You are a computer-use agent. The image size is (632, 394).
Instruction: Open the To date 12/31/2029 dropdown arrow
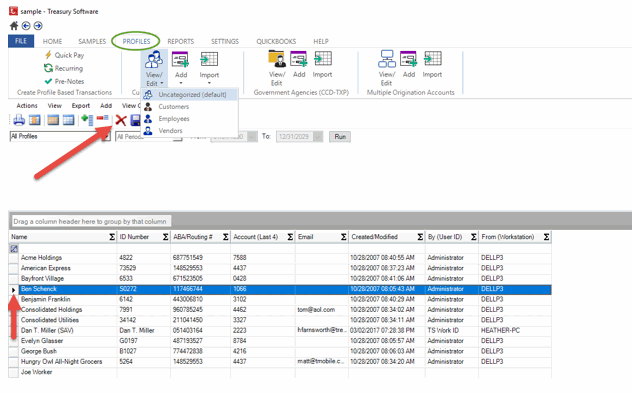pos(318,137)
